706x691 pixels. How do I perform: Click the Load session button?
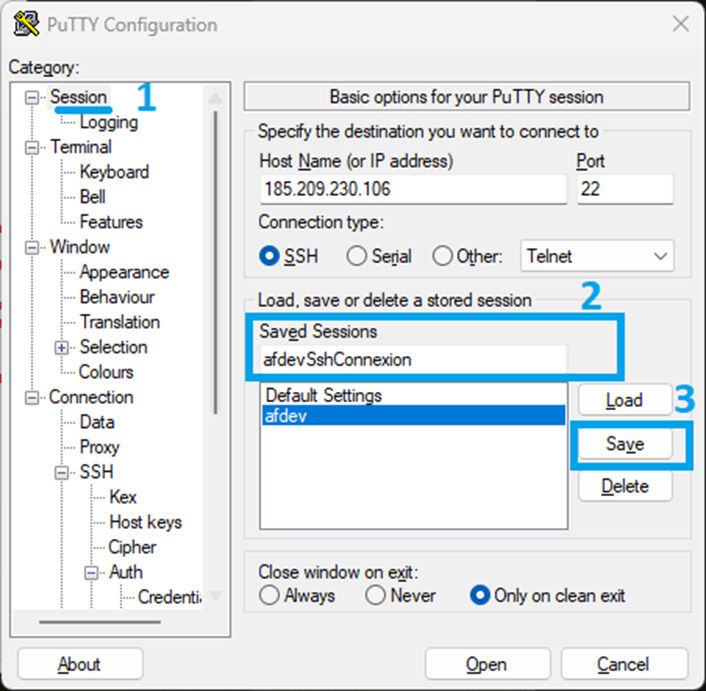click(x=625, y=400)
